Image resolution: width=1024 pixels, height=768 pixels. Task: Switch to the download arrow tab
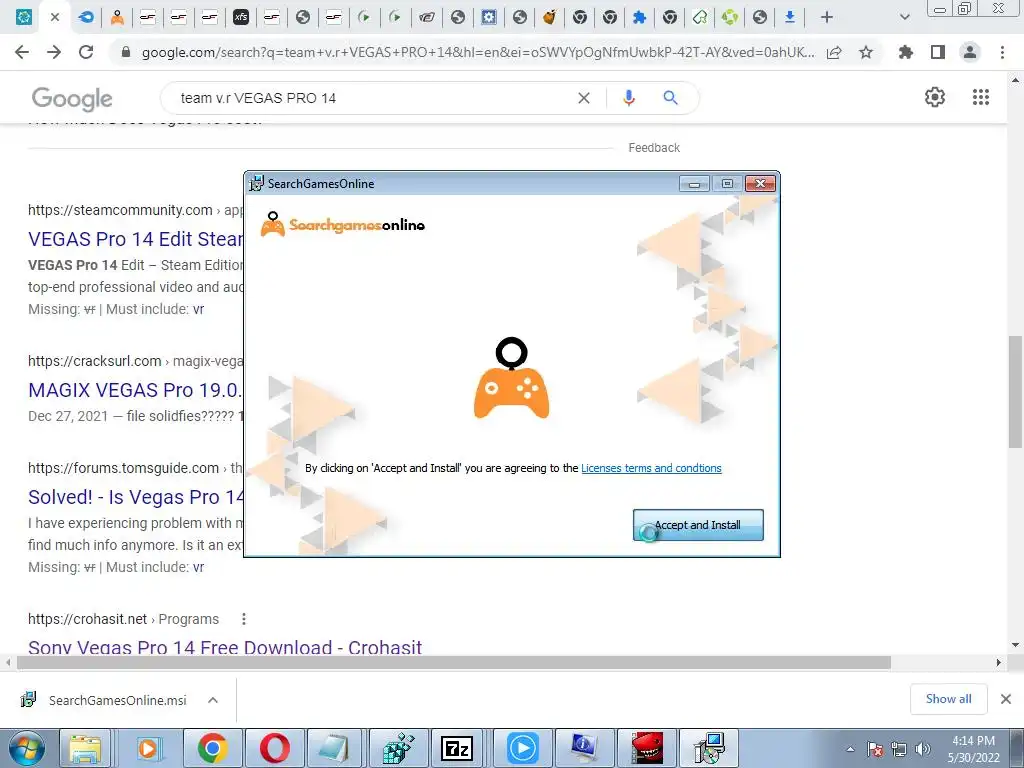pos(790,18)
